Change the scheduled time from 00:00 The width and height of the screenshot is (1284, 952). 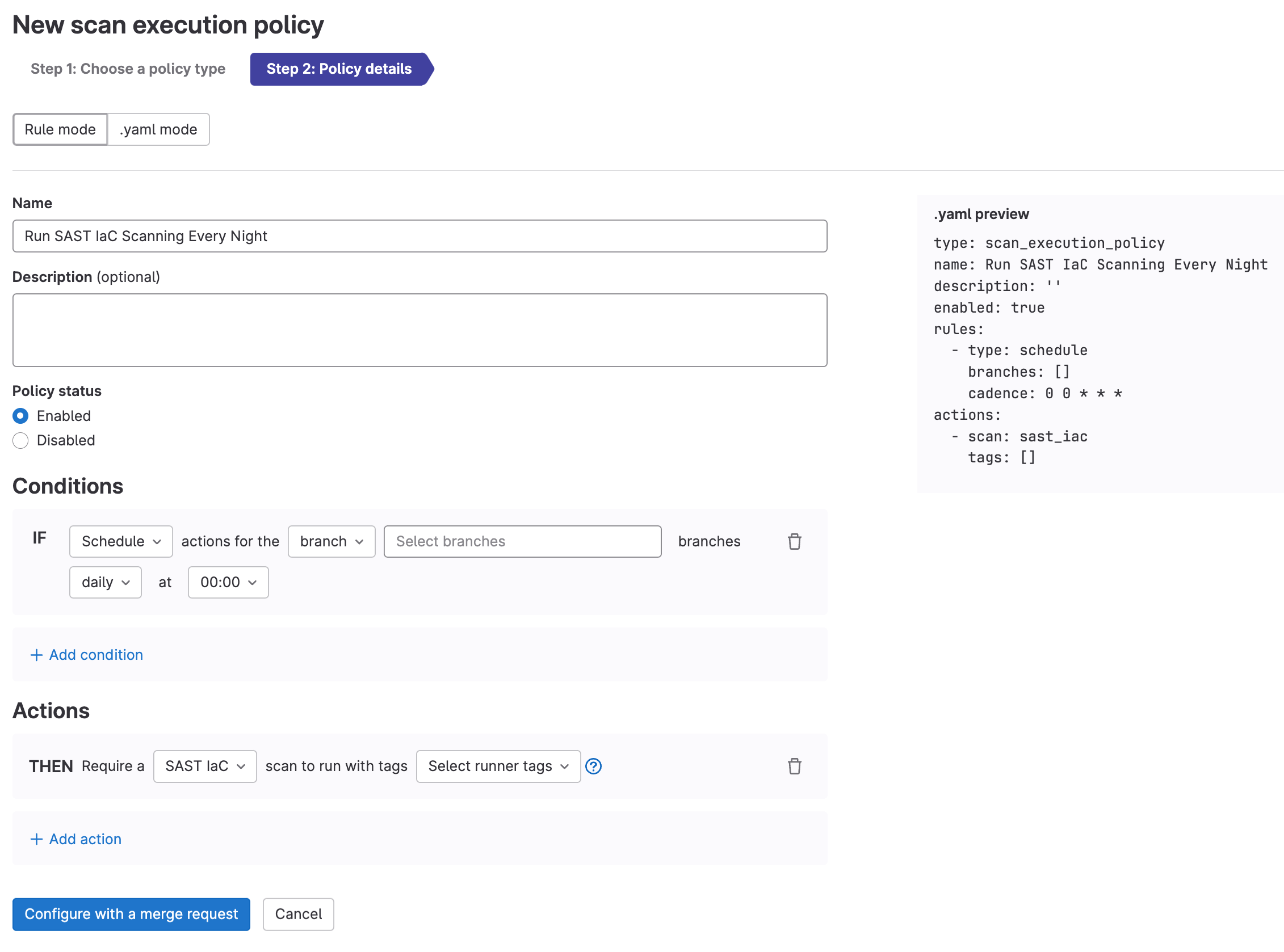(228, 582)
